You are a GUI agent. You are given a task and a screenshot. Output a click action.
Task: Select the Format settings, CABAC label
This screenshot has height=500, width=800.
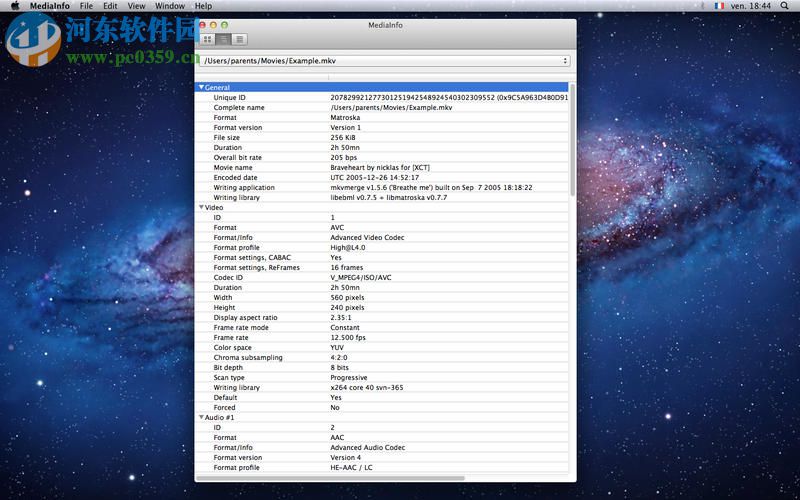click(x=252, y=258)
